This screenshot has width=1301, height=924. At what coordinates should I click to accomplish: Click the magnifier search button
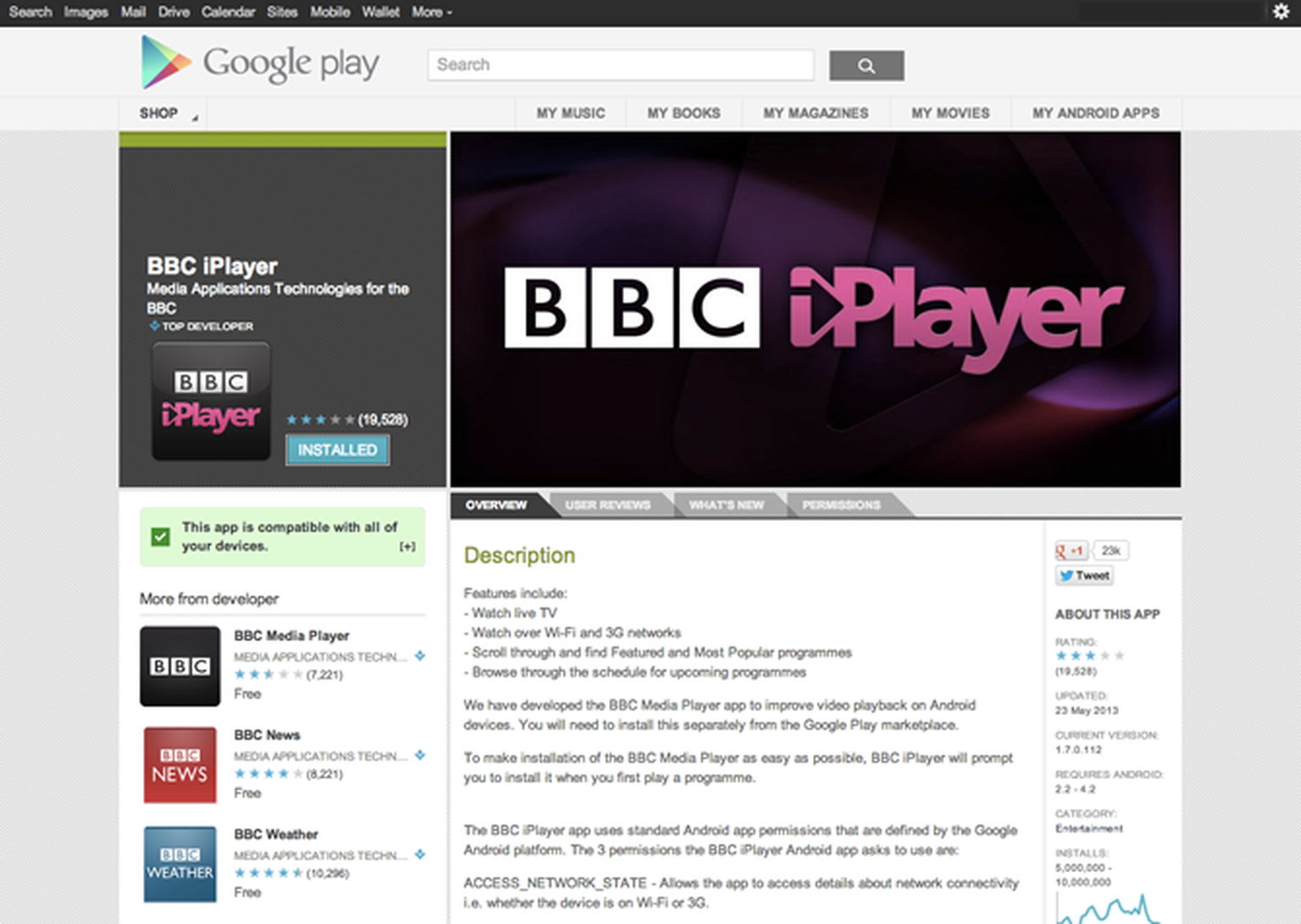click(x=866, y=65)
